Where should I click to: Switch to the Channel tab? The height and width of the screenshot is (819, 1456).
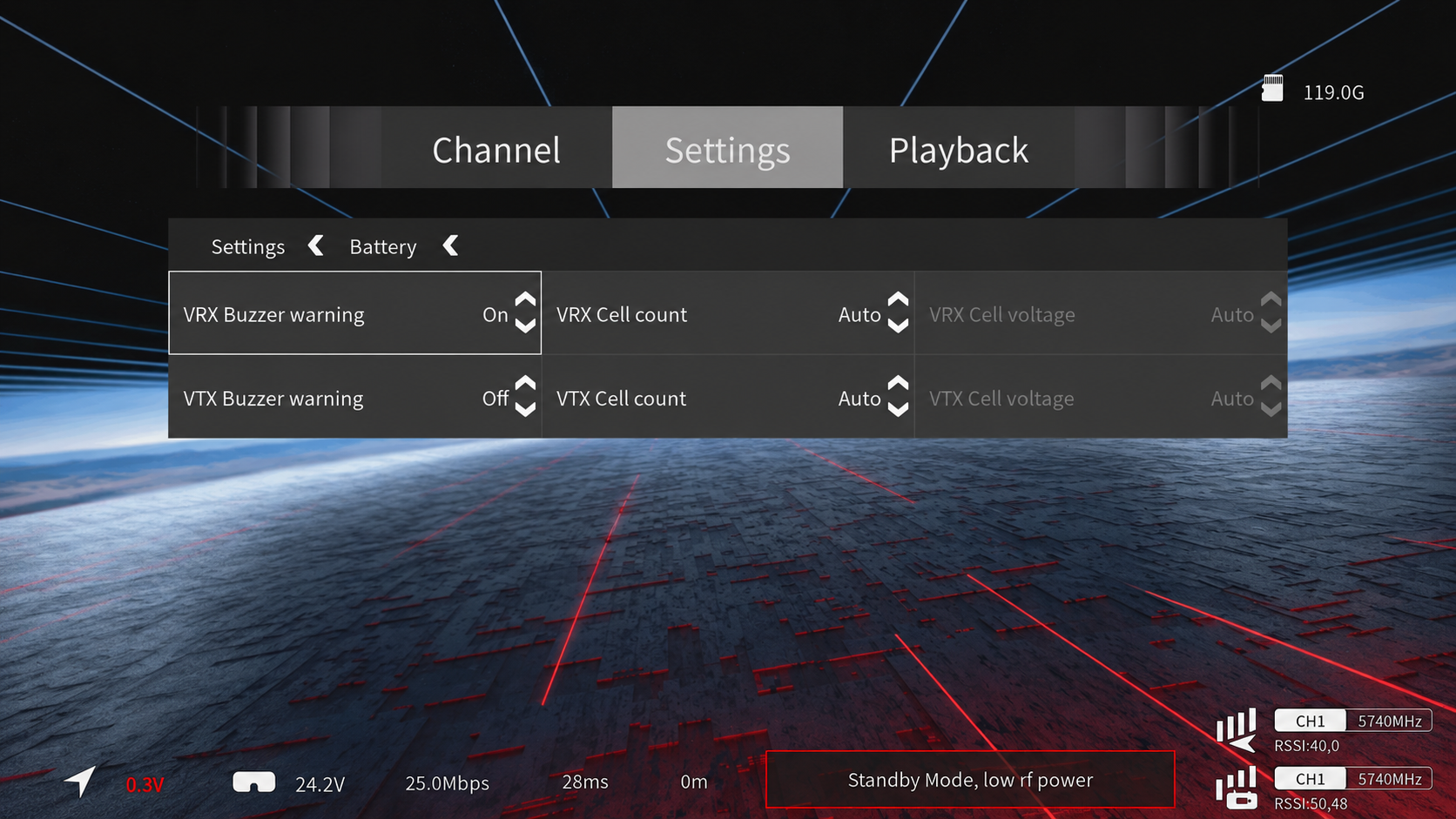pyautogui.click(x=496, y=148)
